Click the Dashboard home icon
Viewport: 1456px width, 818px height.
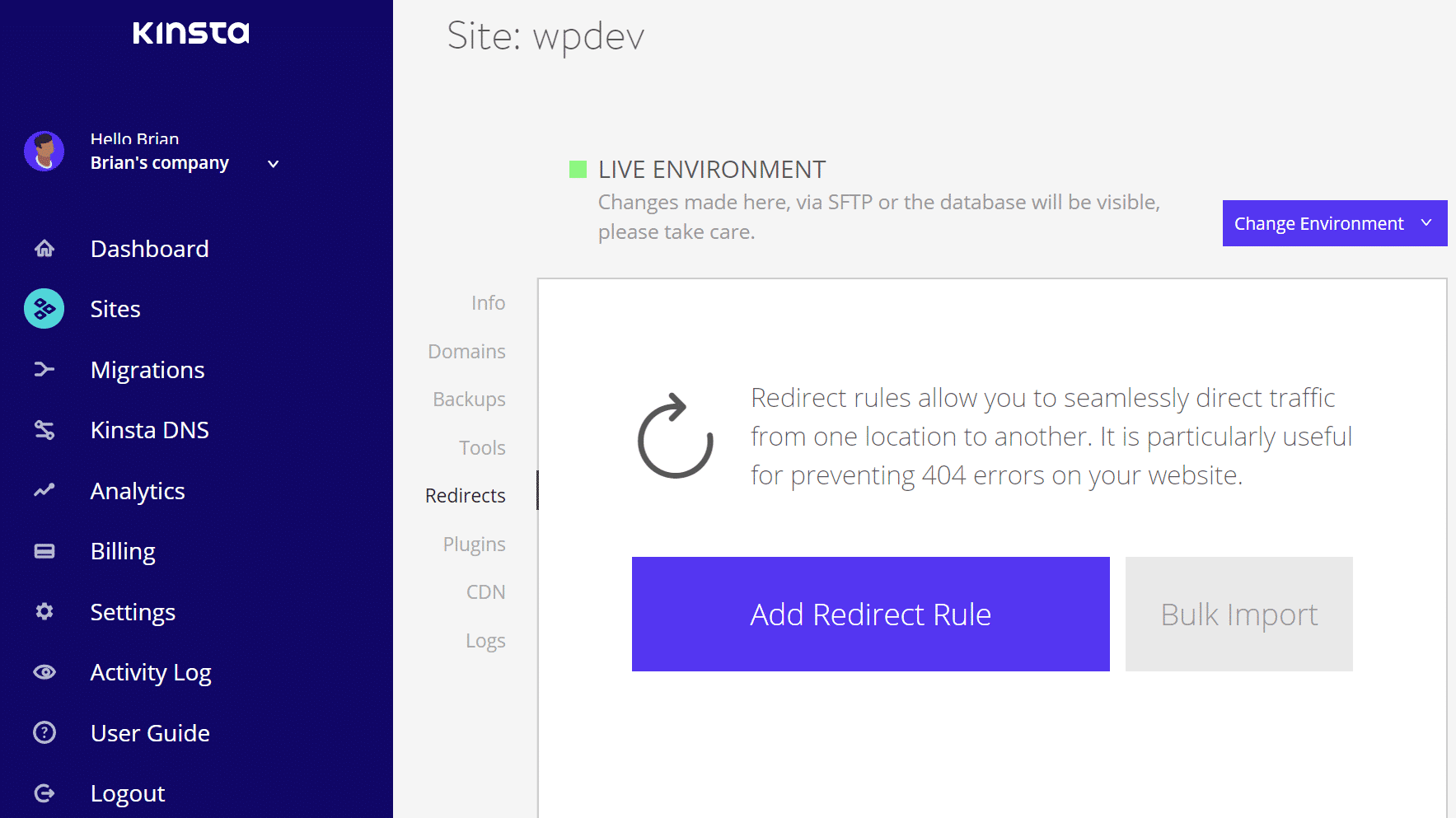point(44,248)
